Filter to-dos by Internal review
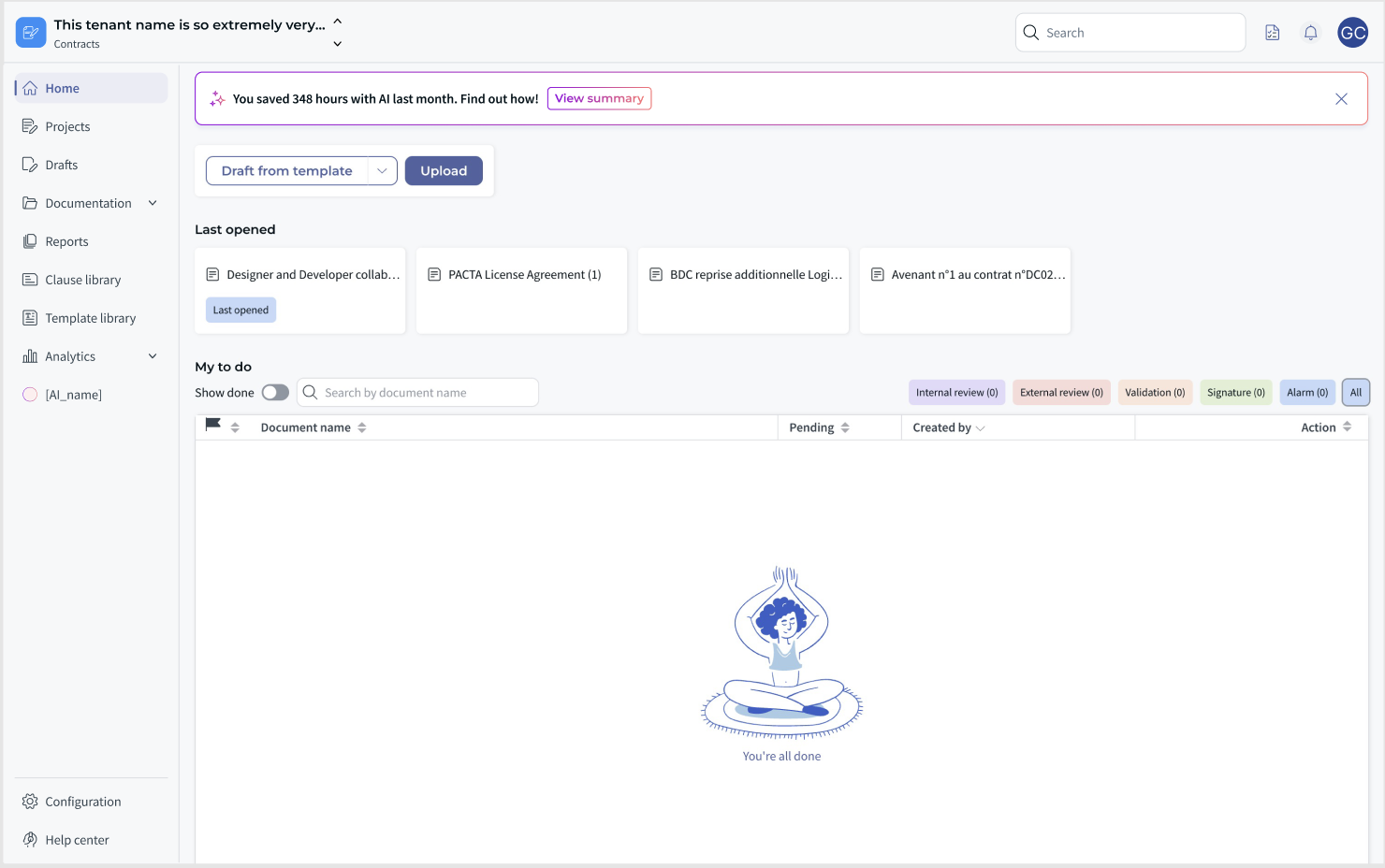 point(956,393)
